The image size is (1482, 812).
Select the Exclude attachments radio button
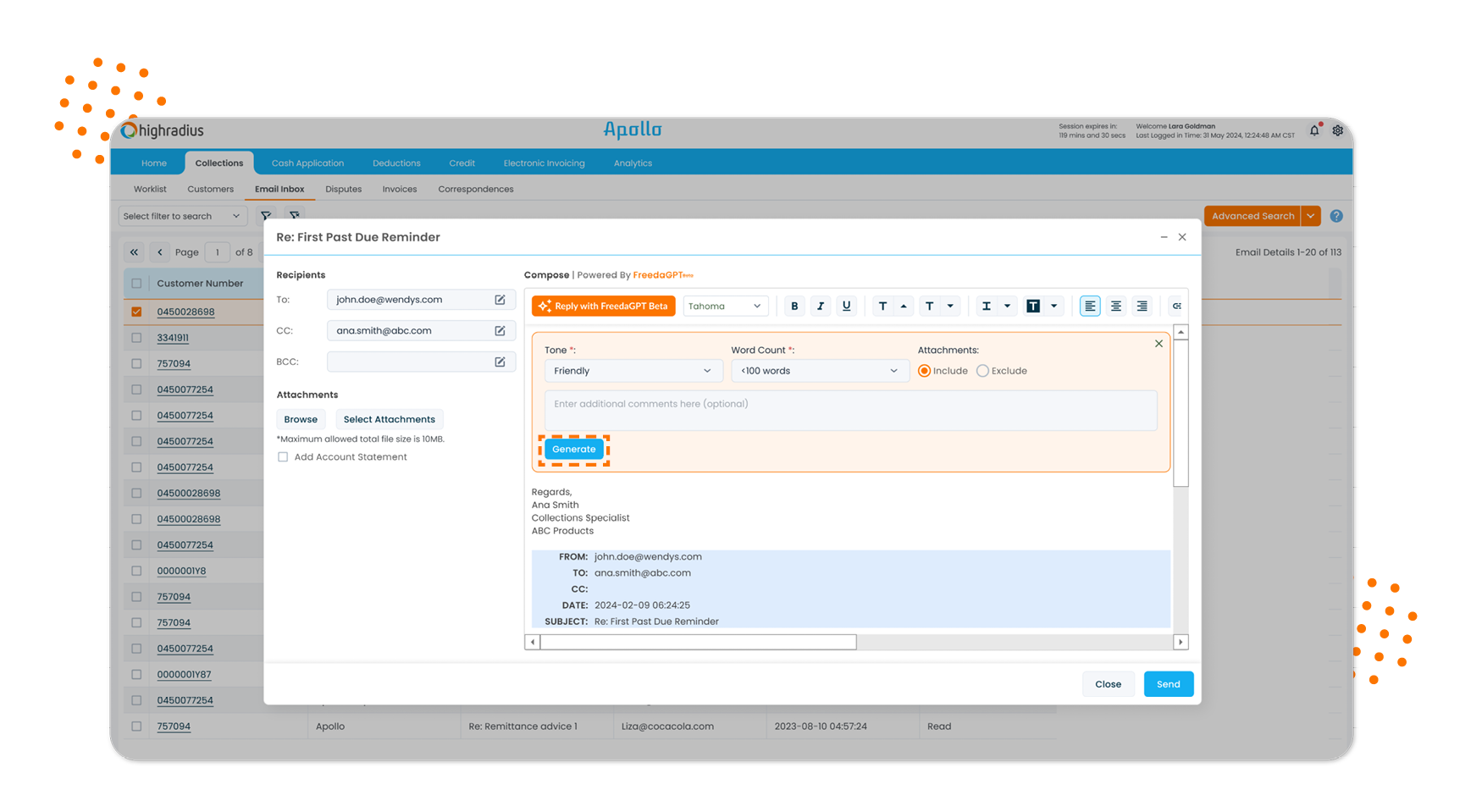tap(982, 371)
